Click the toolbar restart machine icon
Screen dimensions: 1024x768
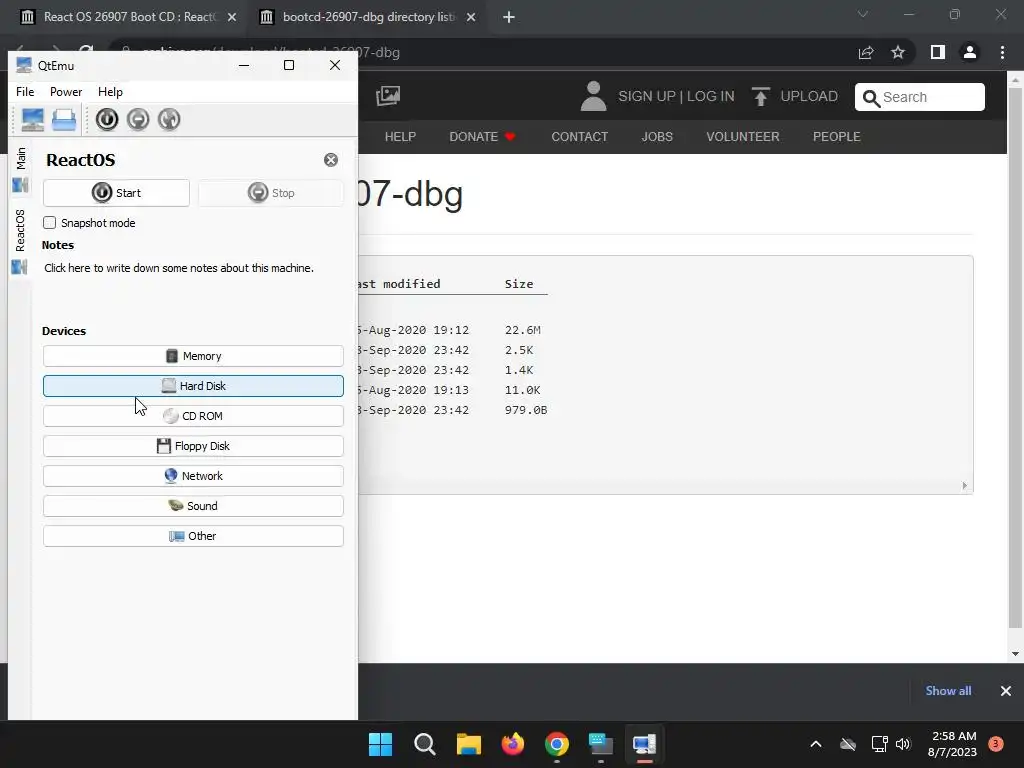[168, 120]
